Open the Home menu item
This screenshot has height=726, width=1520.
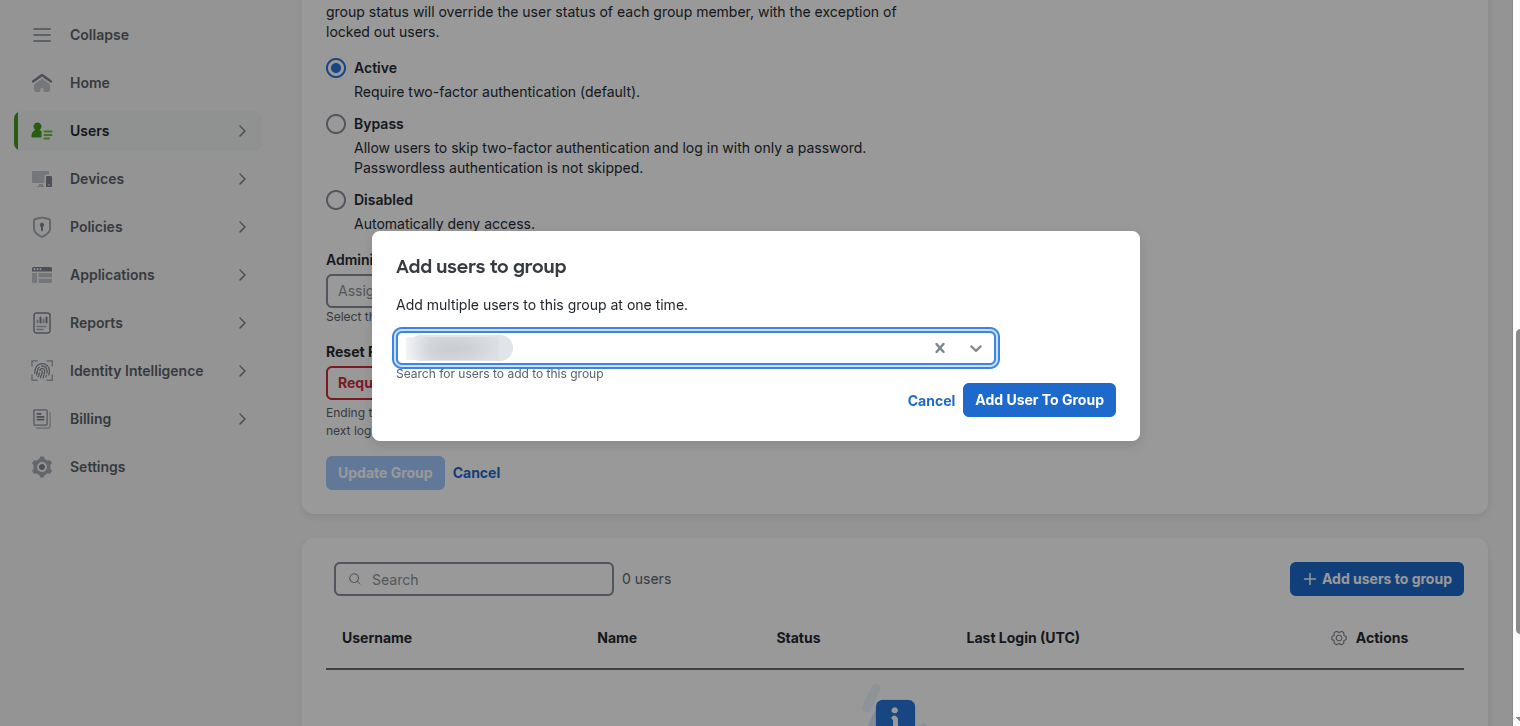138,83
